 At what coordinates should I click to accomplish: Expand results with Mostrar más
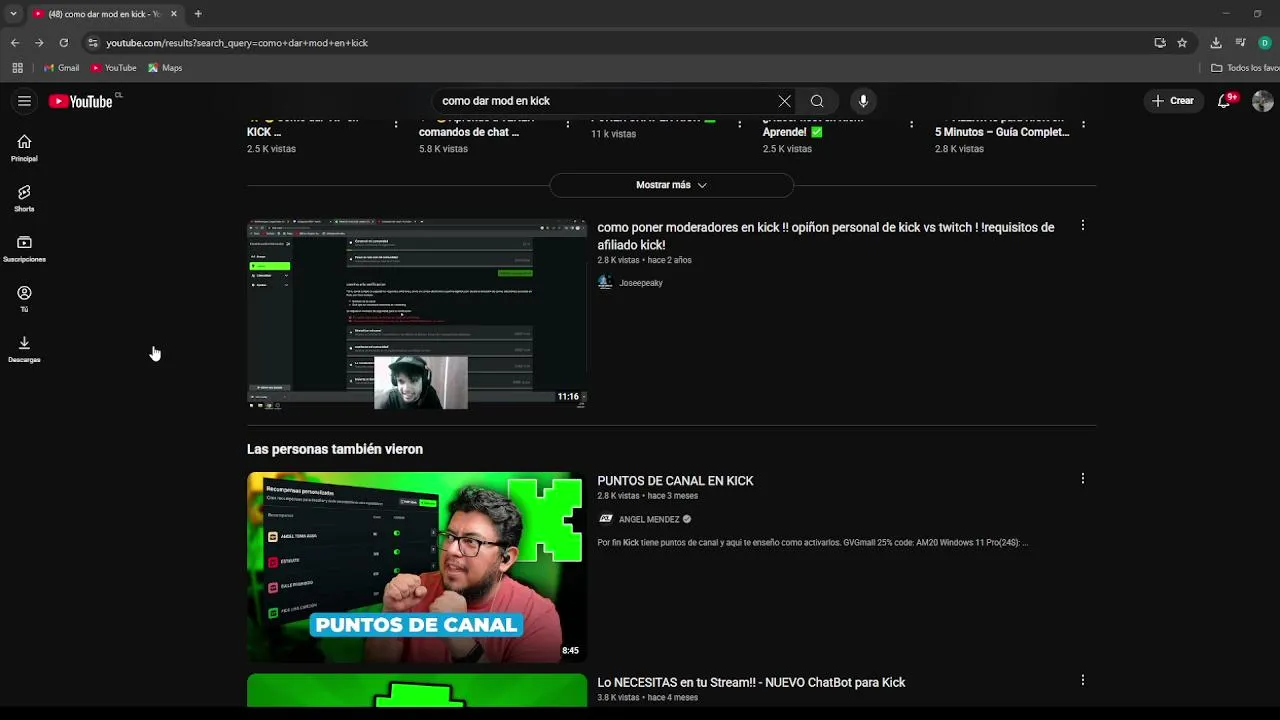671,185
